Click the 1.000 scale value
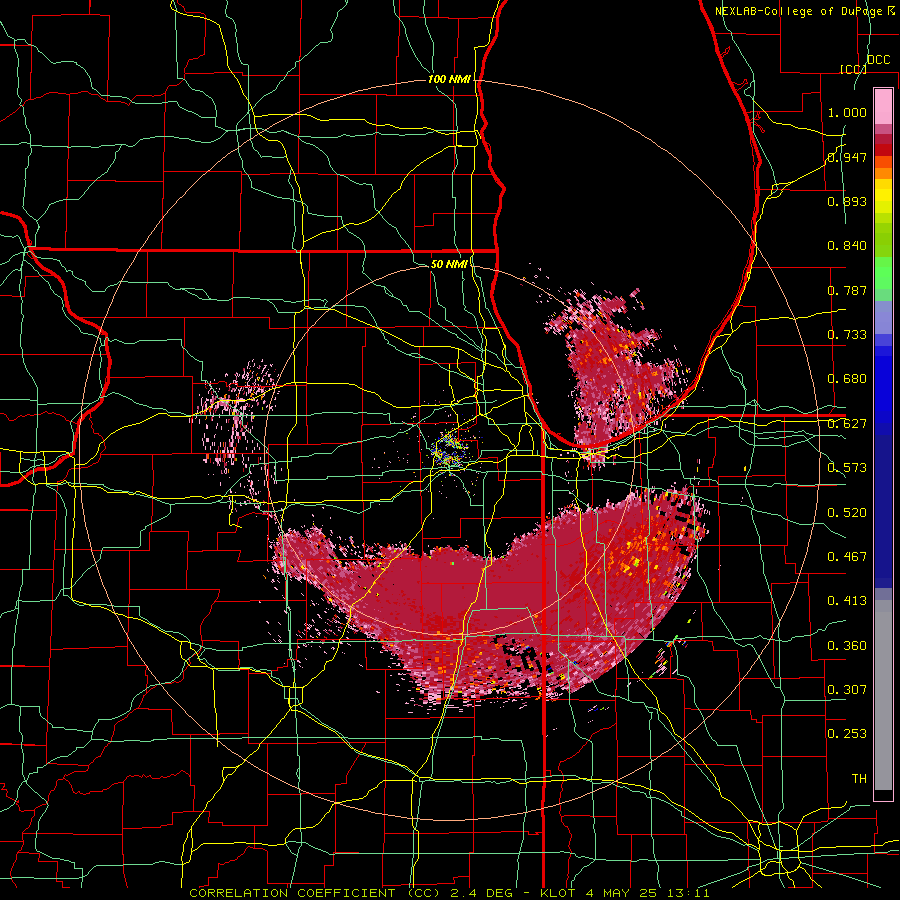This screenshot has height=900, width=900. pyautogui.click(x=847, y=112)
